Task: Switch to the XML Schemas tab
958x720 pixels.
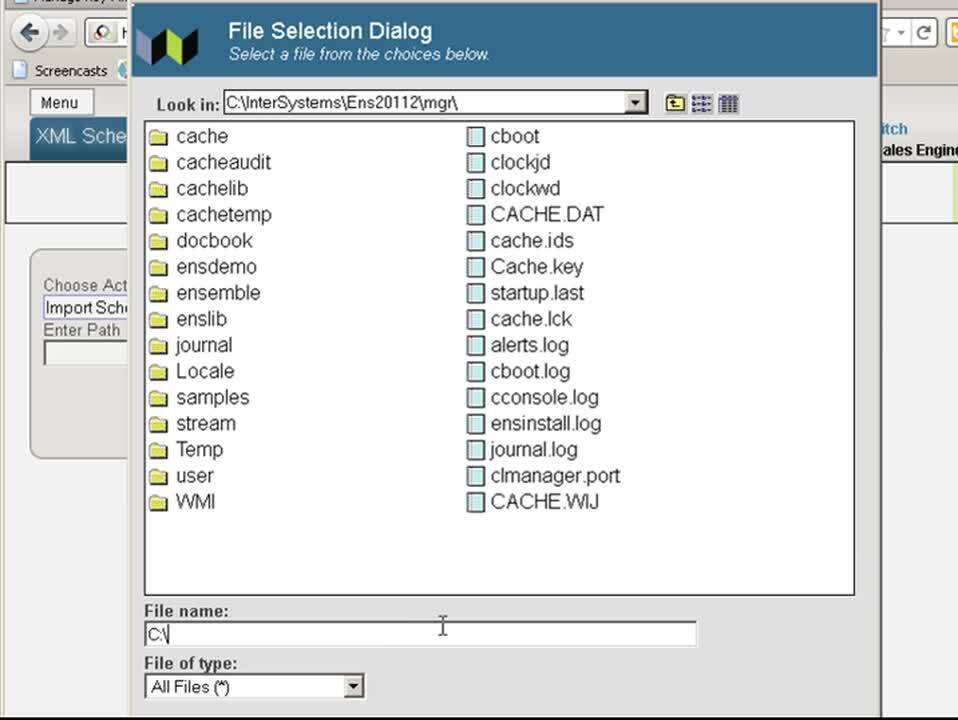Action: [80, 137]
